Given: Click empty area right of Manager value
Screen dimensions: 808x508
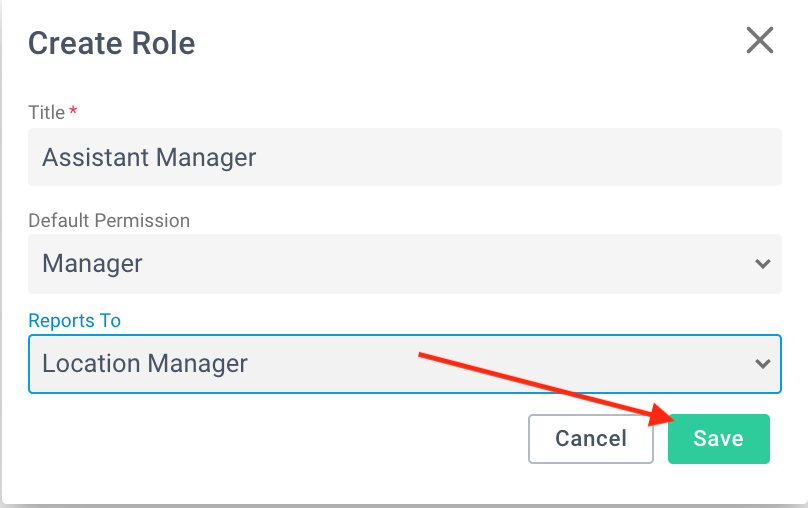Looking at the screenshot, I should pos(443,264).
